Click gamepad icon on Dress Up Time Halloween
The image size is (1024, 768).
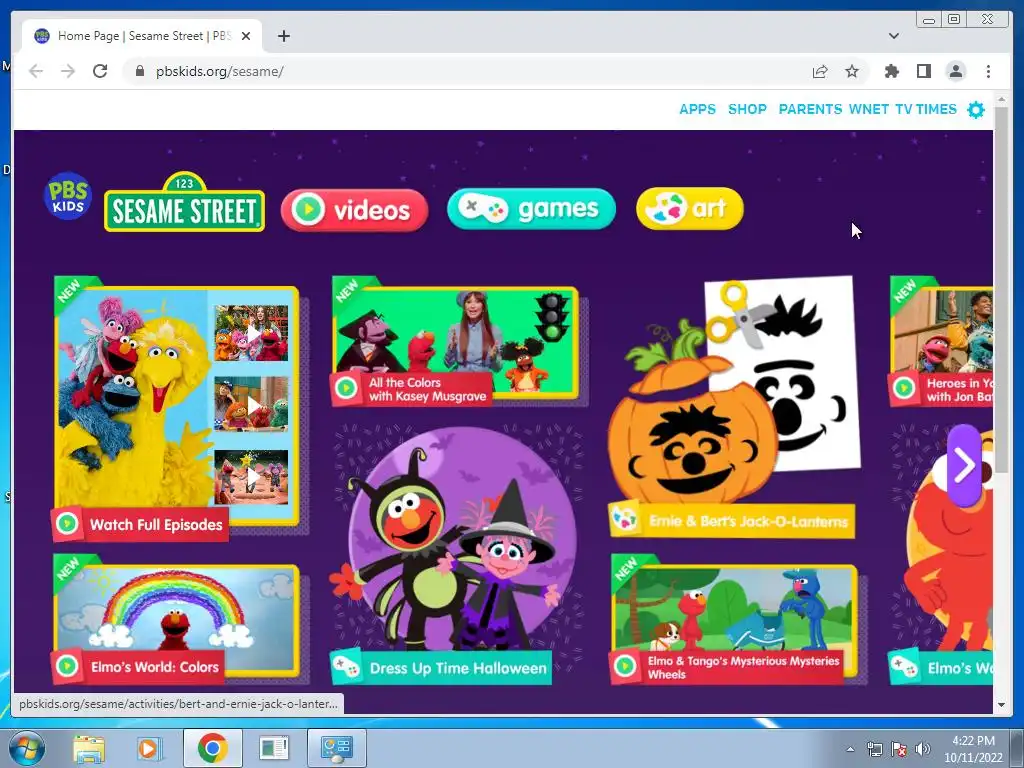346,667
